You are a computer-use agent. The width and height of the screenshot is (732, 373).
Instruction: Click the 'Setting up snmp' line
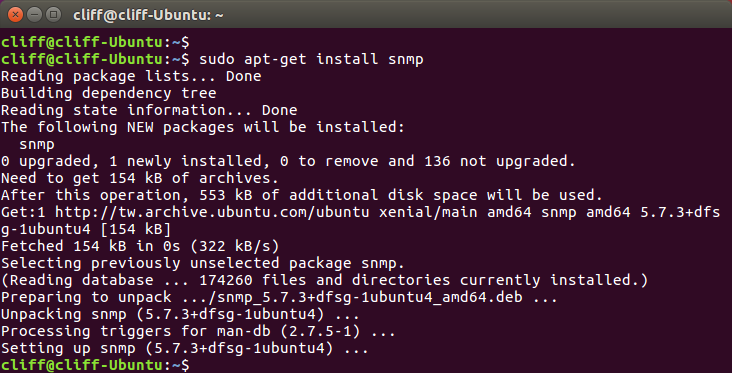click(184, 348)
